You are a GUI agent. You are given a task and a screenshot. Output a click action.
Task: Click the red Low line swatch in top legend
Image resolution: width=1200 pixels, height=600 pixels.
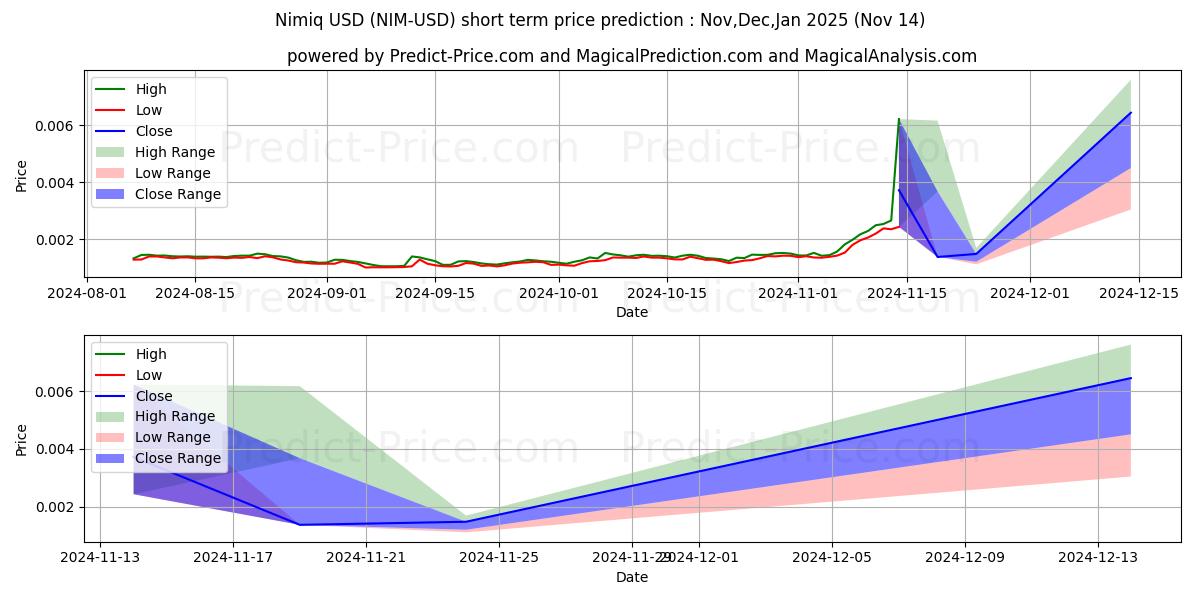[x=113, y=110]
